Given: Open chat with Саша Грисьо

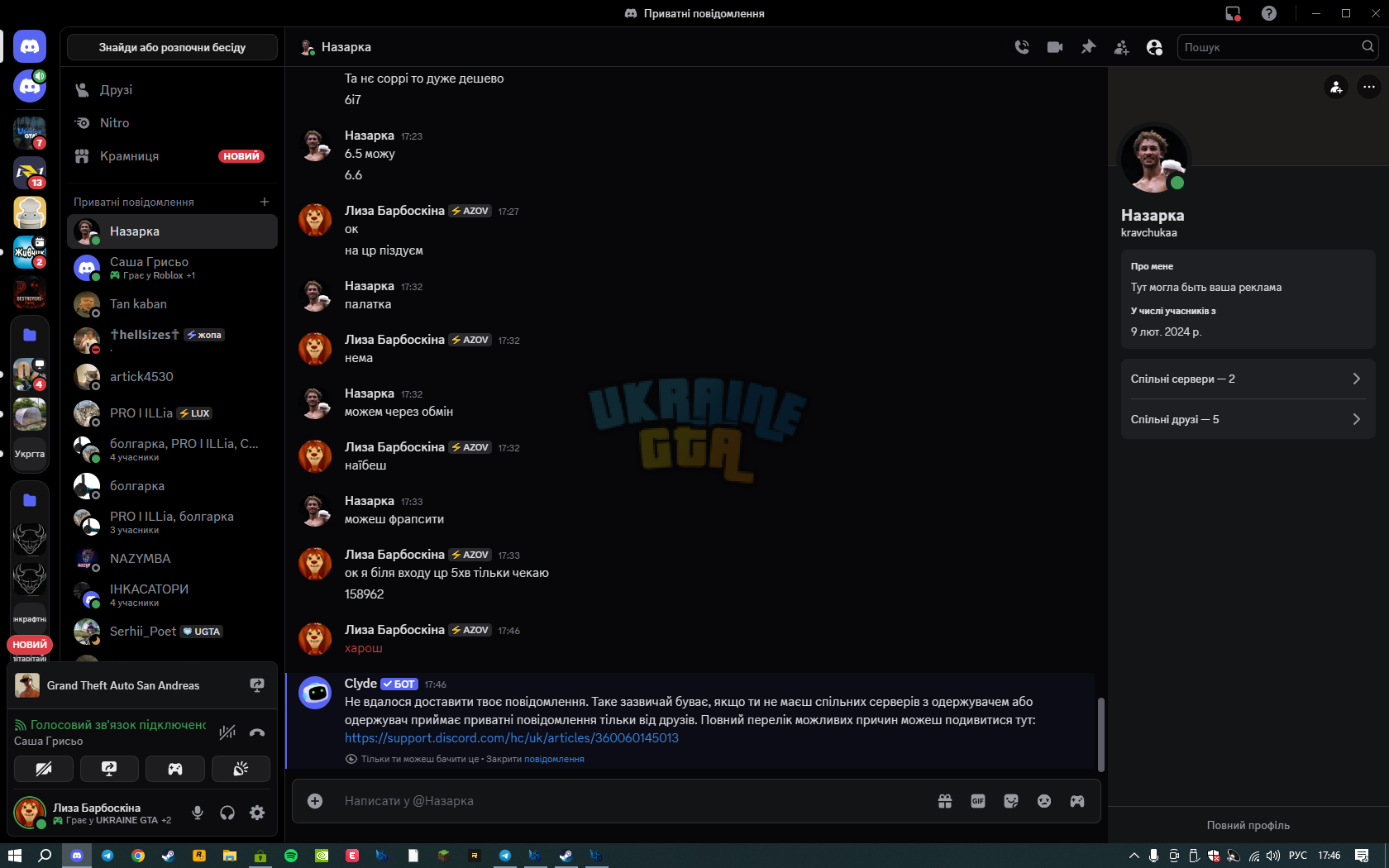Looking at the screenshot, I should 172,268.
